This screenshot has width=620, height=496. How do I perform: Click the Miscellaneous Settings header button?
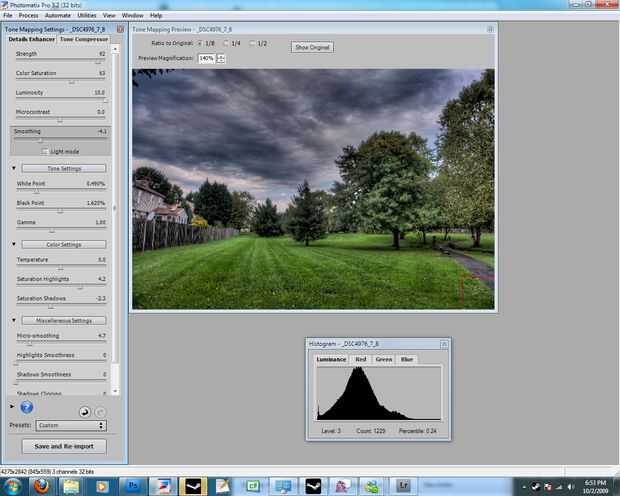point(64,320)
